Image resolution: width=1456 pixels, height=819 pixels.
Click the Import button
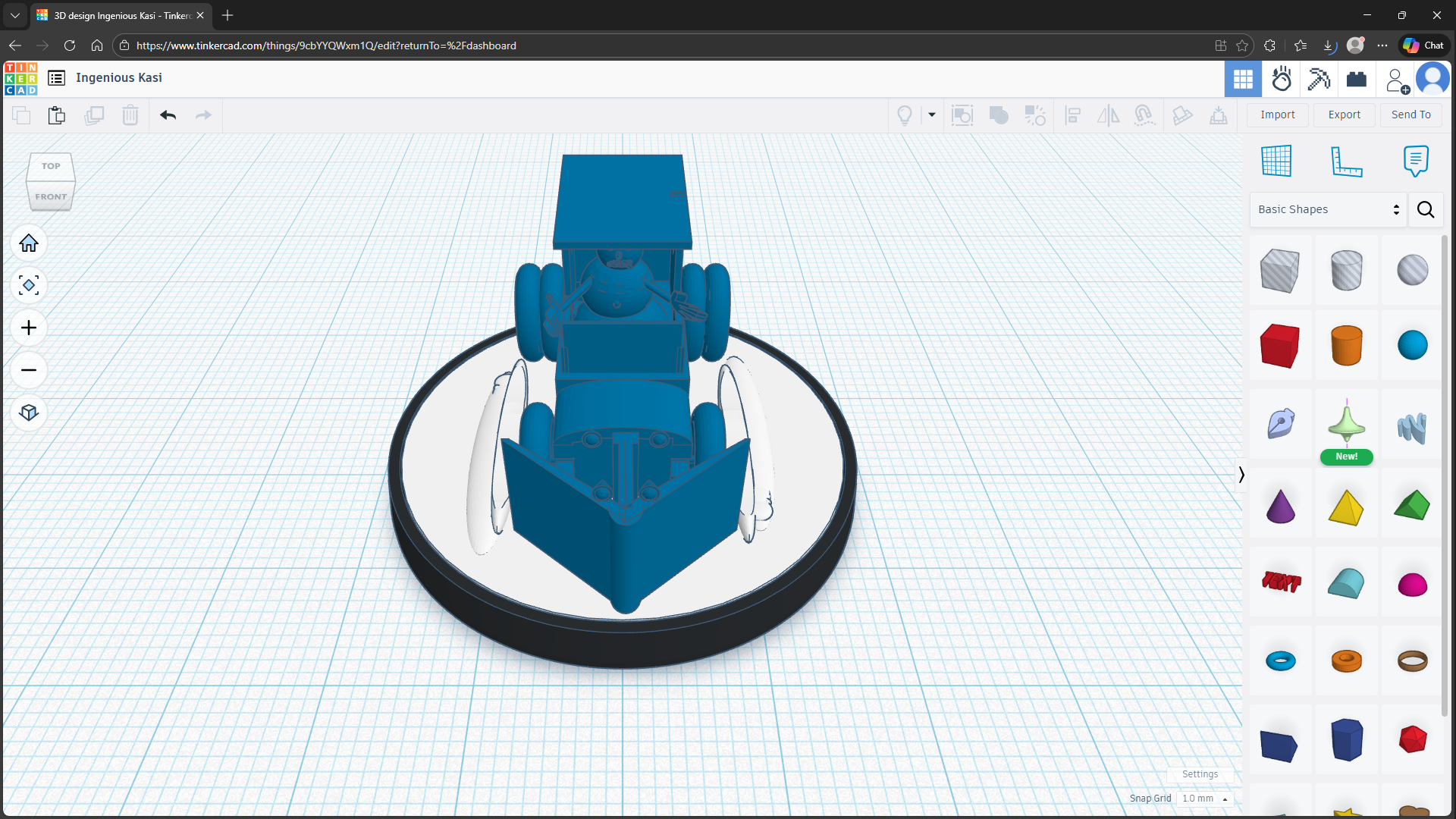[x=1278, y=115]
